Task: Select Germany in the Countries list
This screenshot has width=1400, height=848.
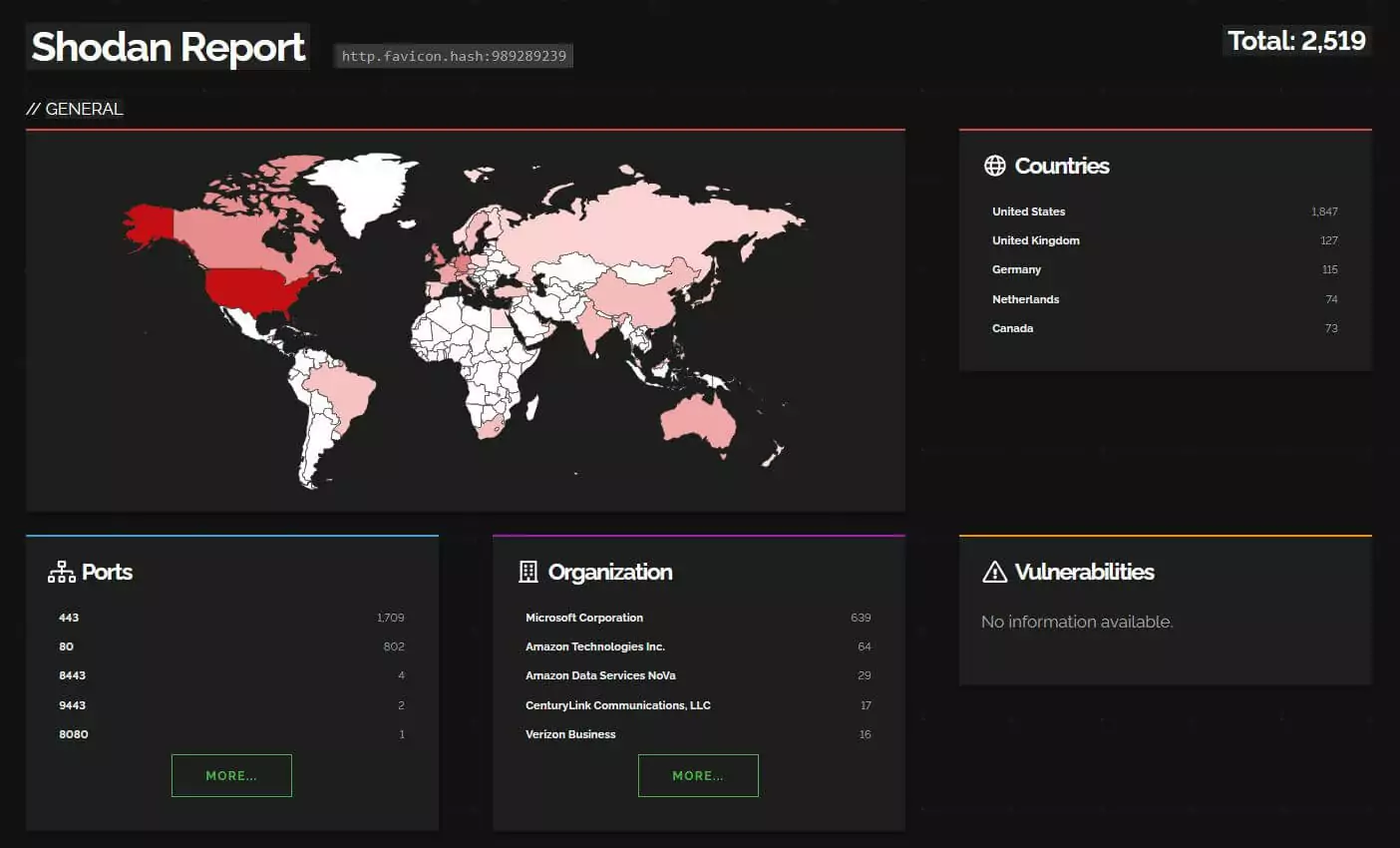Action: click(x=1016, y=269)
